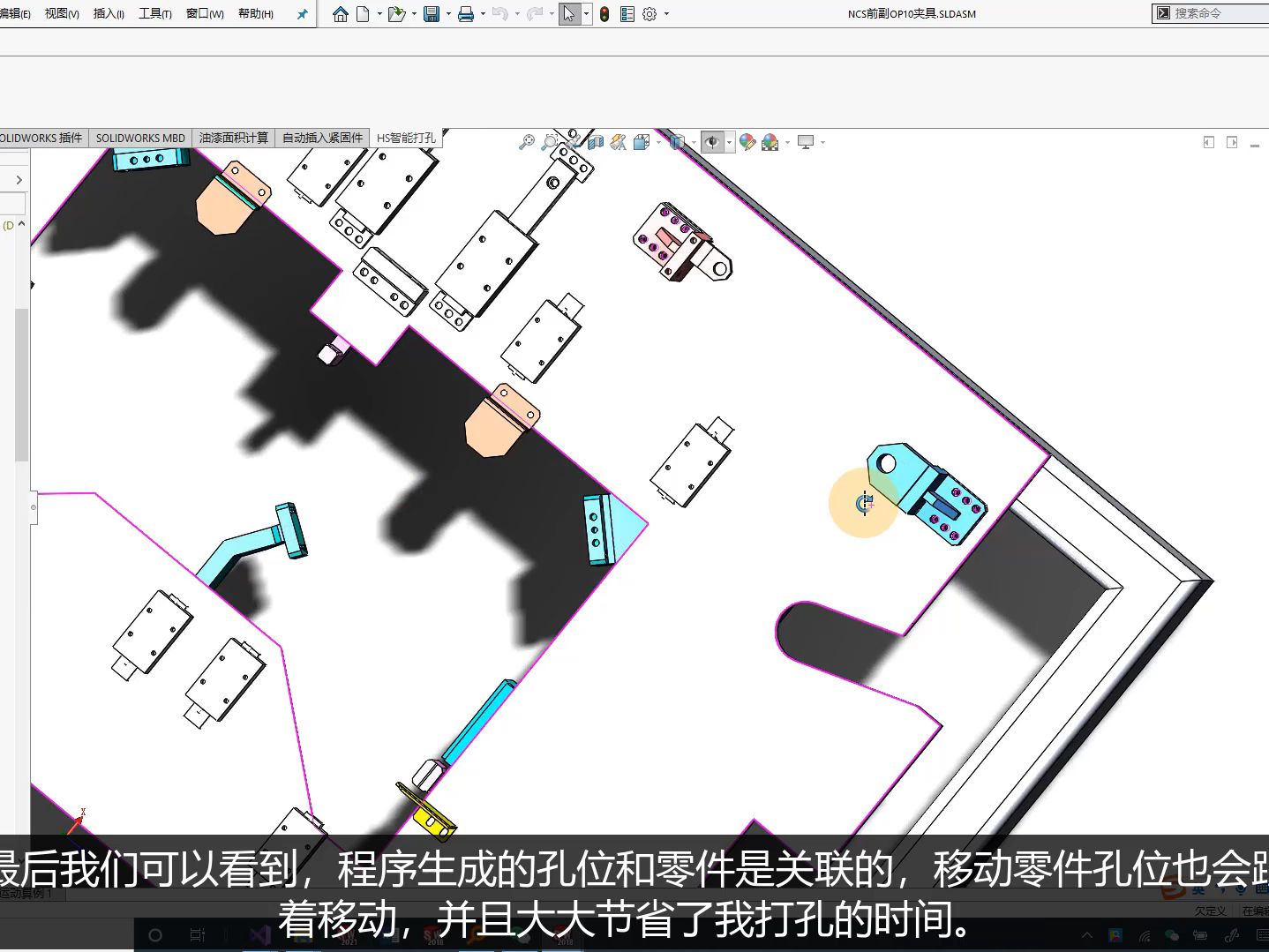Viewport: 1269px width, 952px height.
Task: Open the Section View tool
Action: click(x=596, y=141)
